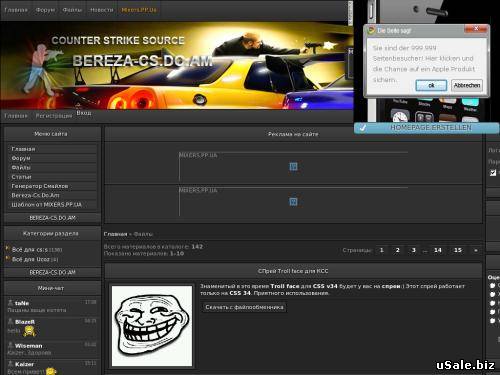Viewport: 500px width, 375px height.
Task: Click the upper MIXERS.PP.UA ad text
Action: 198,155
